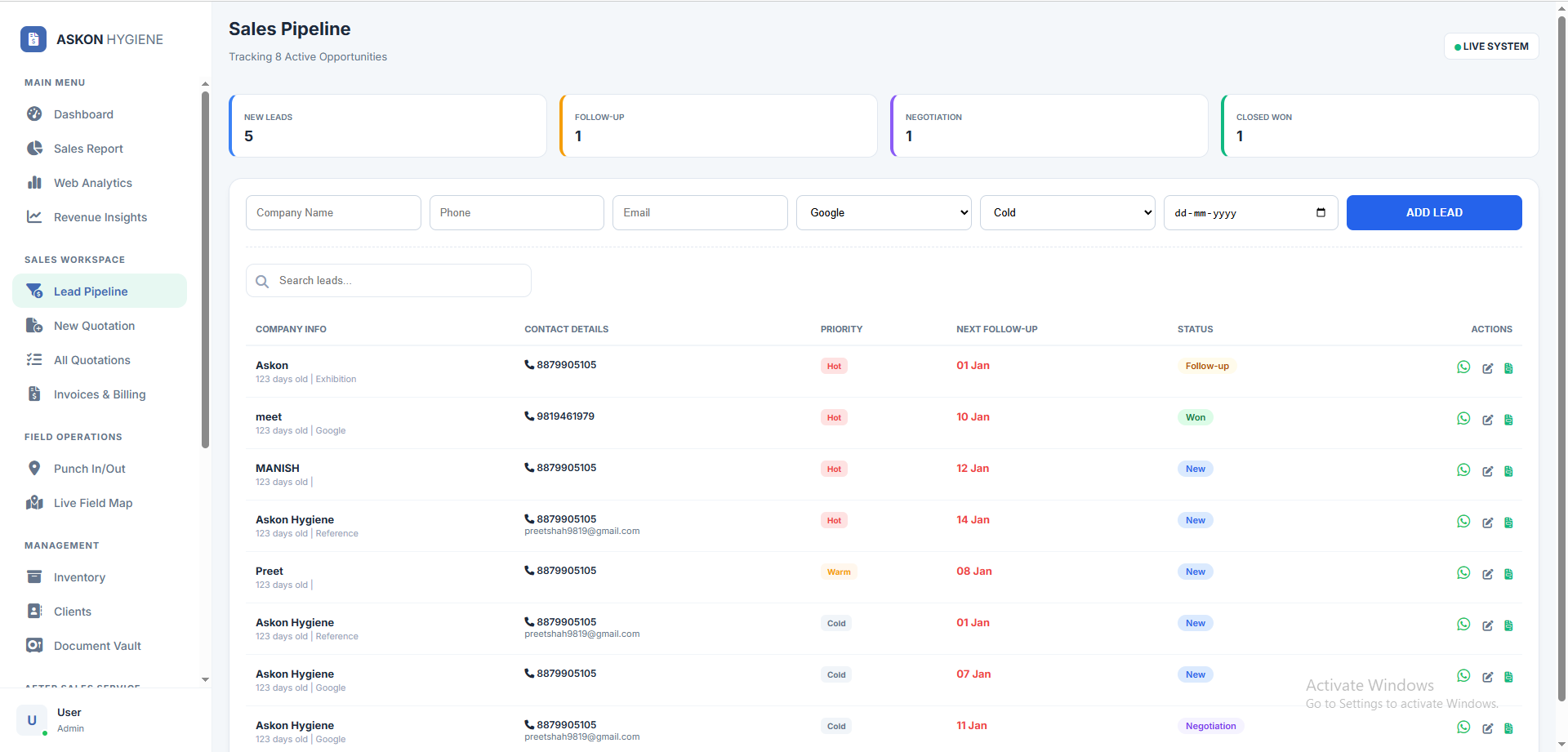
Task: Open WhatsApp for 07 Jan Askon Hygiene row
Action: pyautogui.click(x=1463, y=676)
